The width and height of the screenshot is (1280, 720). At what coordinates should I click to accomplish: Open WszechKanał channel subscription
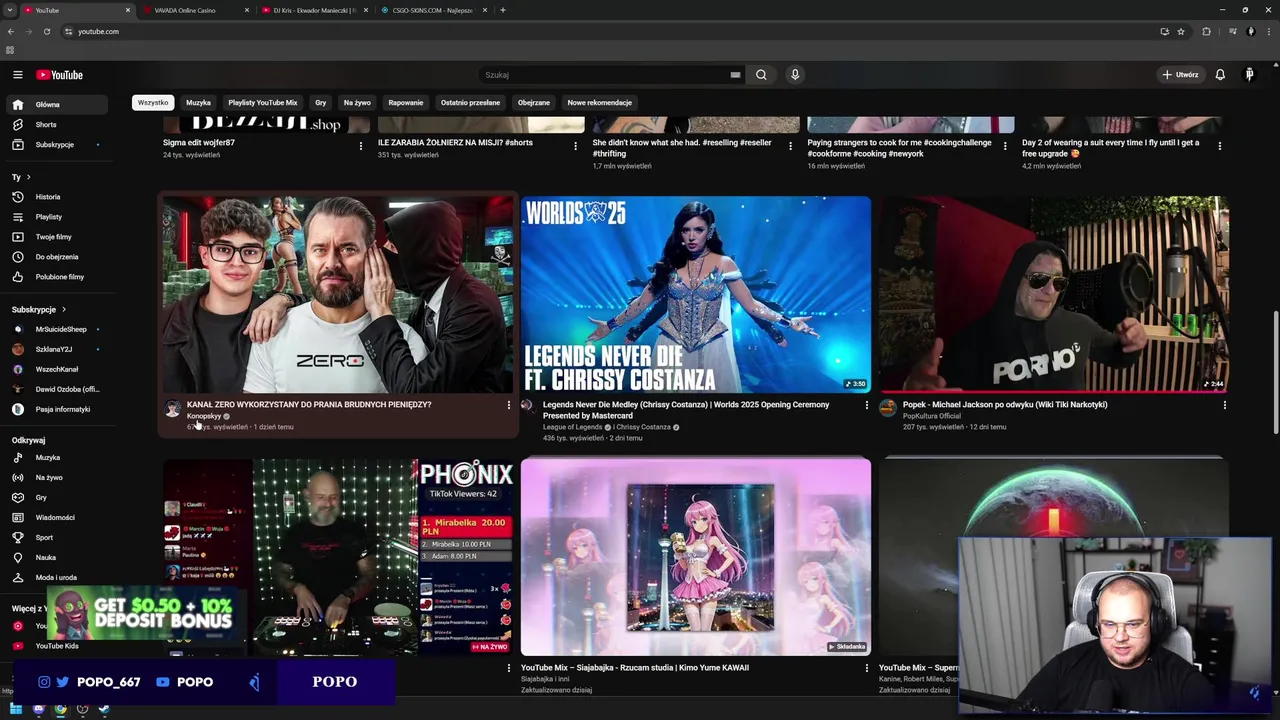[x=56, y=369]
